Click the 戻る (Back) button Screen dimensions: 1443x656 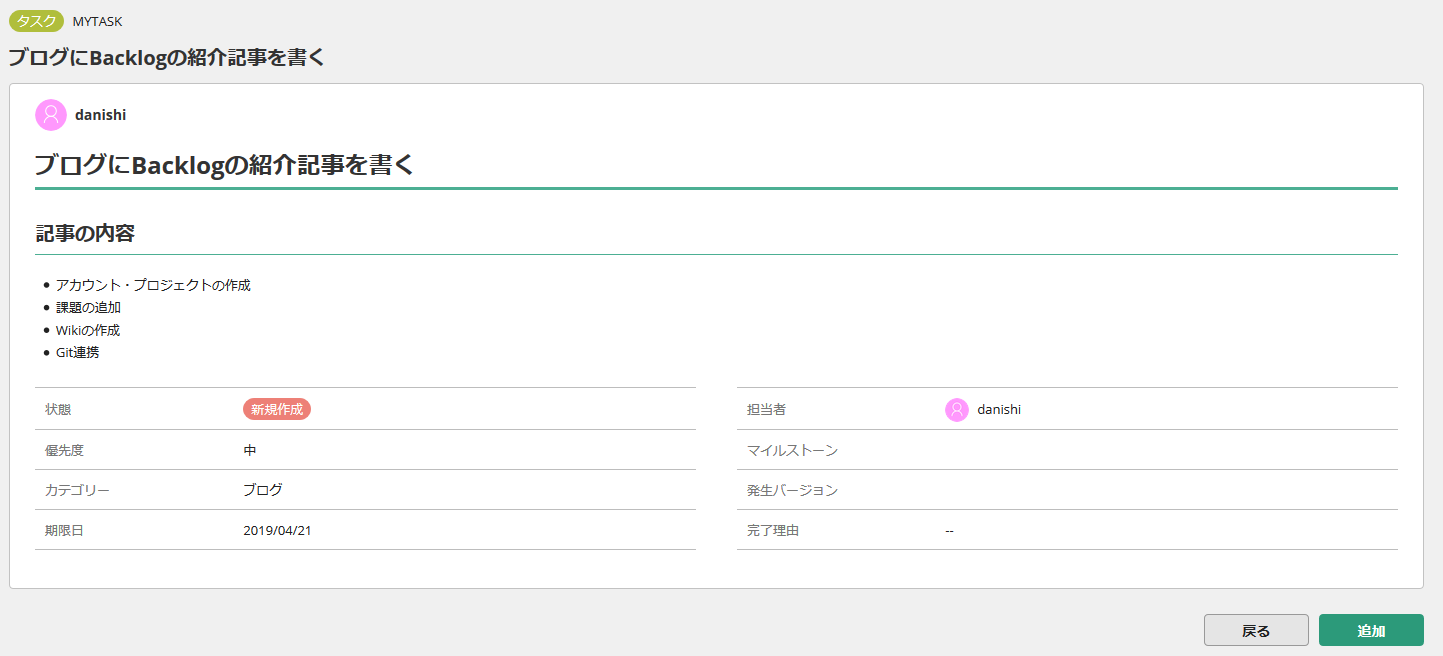click(x=1256, y=630)
